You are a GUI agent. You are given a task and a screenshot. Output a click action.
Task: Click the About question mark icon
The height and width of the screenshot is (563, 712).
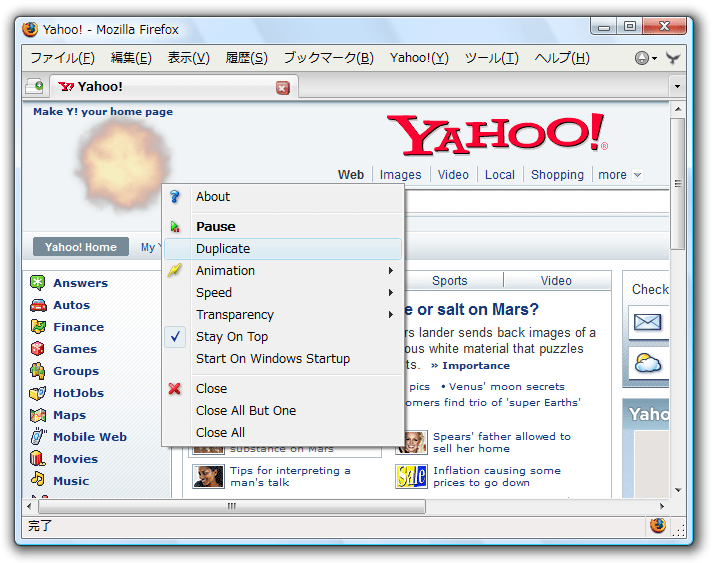pos(175,197)
